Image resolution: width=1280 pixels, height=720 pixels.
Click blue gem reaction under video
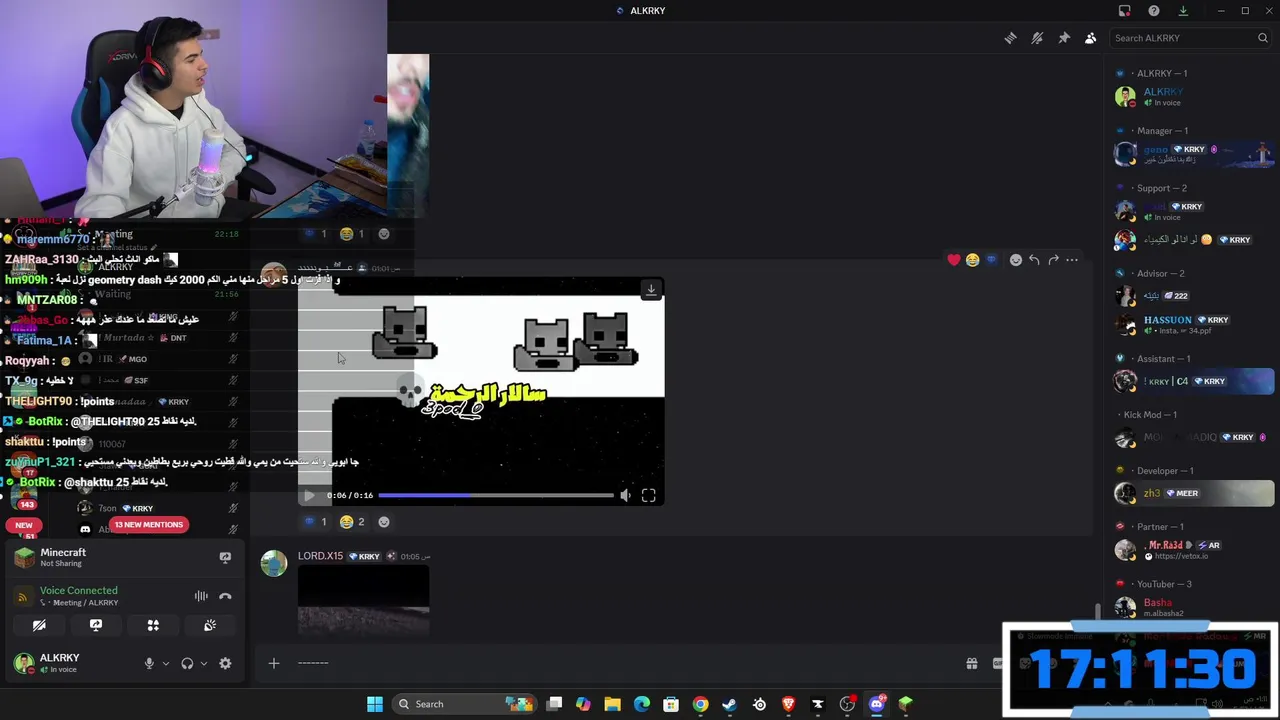[x=315, y=522]
